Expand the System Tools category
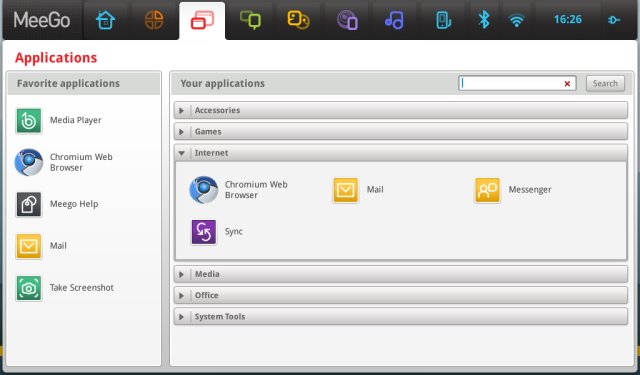Screen dimensions: 640x375 401,316
